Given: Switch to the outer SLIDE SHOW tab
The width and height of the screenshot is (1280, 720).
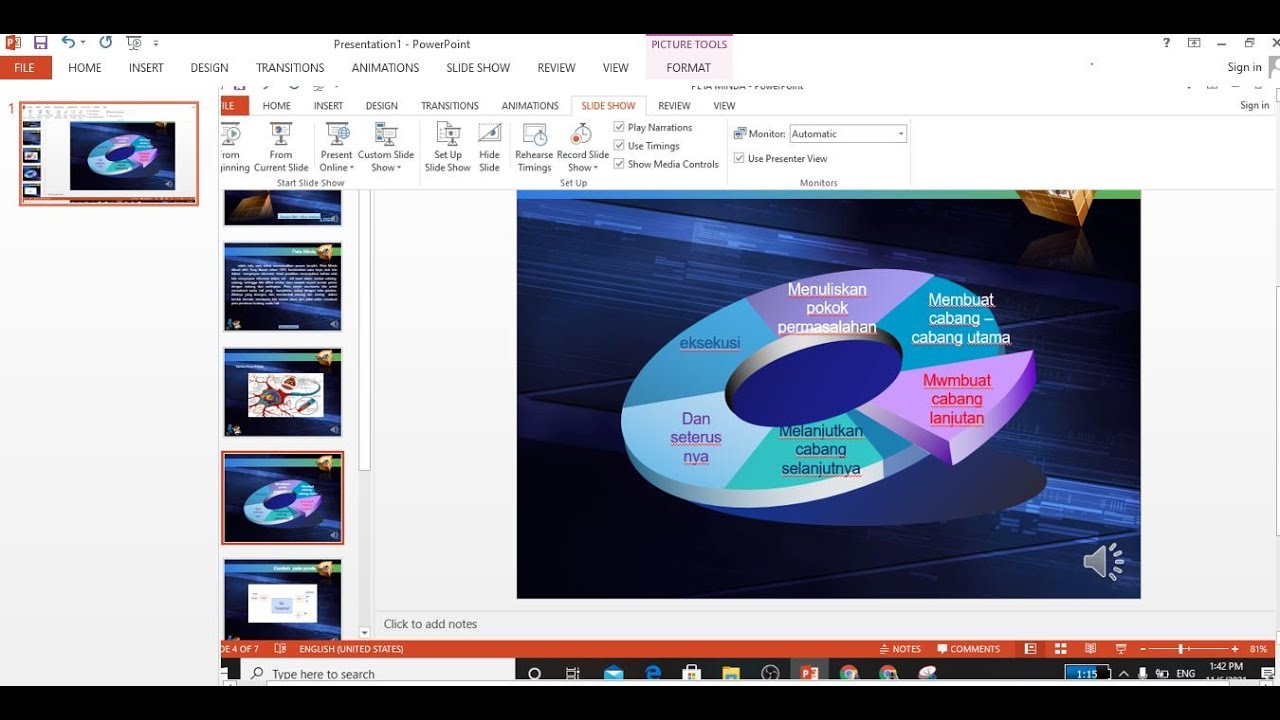Looking at the screenshot, I should 478,68.
